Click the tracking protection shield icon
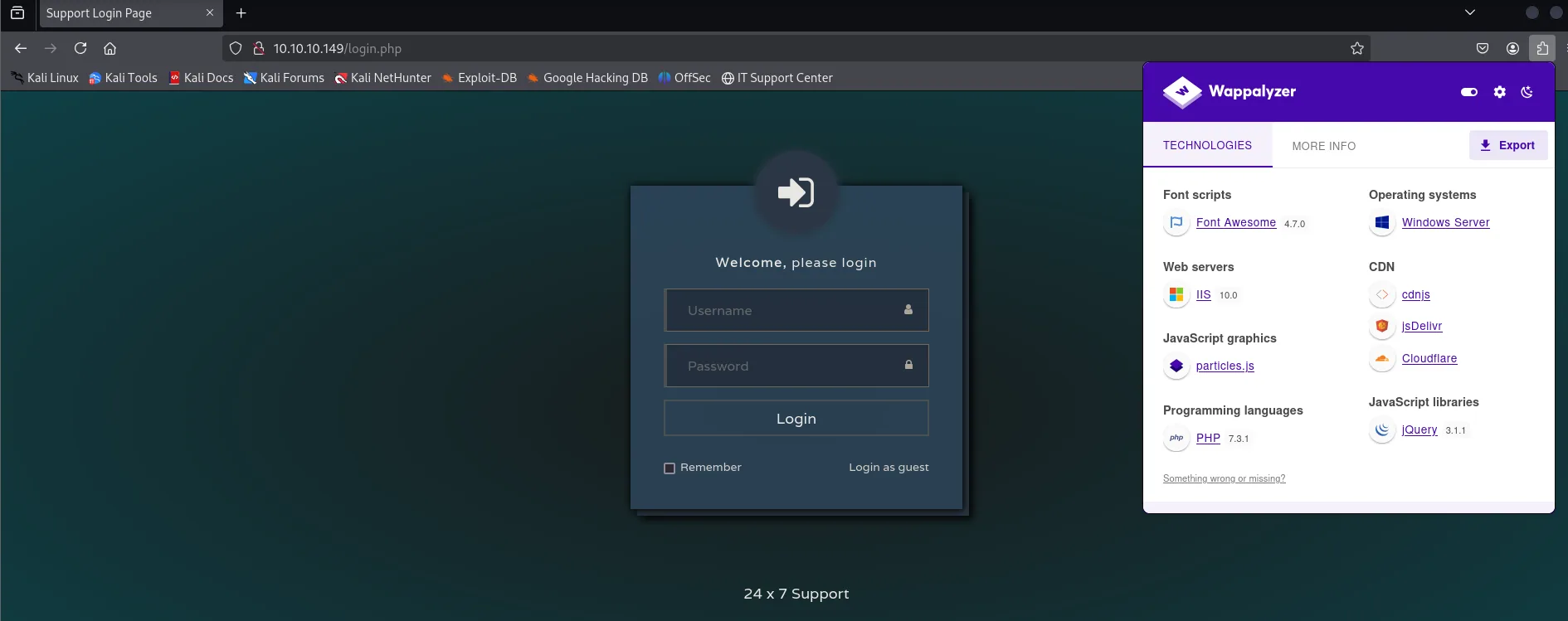This screenshot has height=621, width=1568. click(236, 48)
